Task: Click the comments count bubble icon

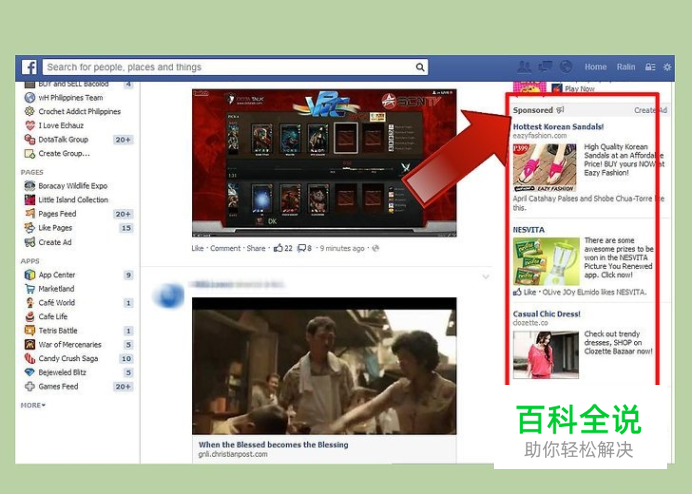Action: coord(301,248)
